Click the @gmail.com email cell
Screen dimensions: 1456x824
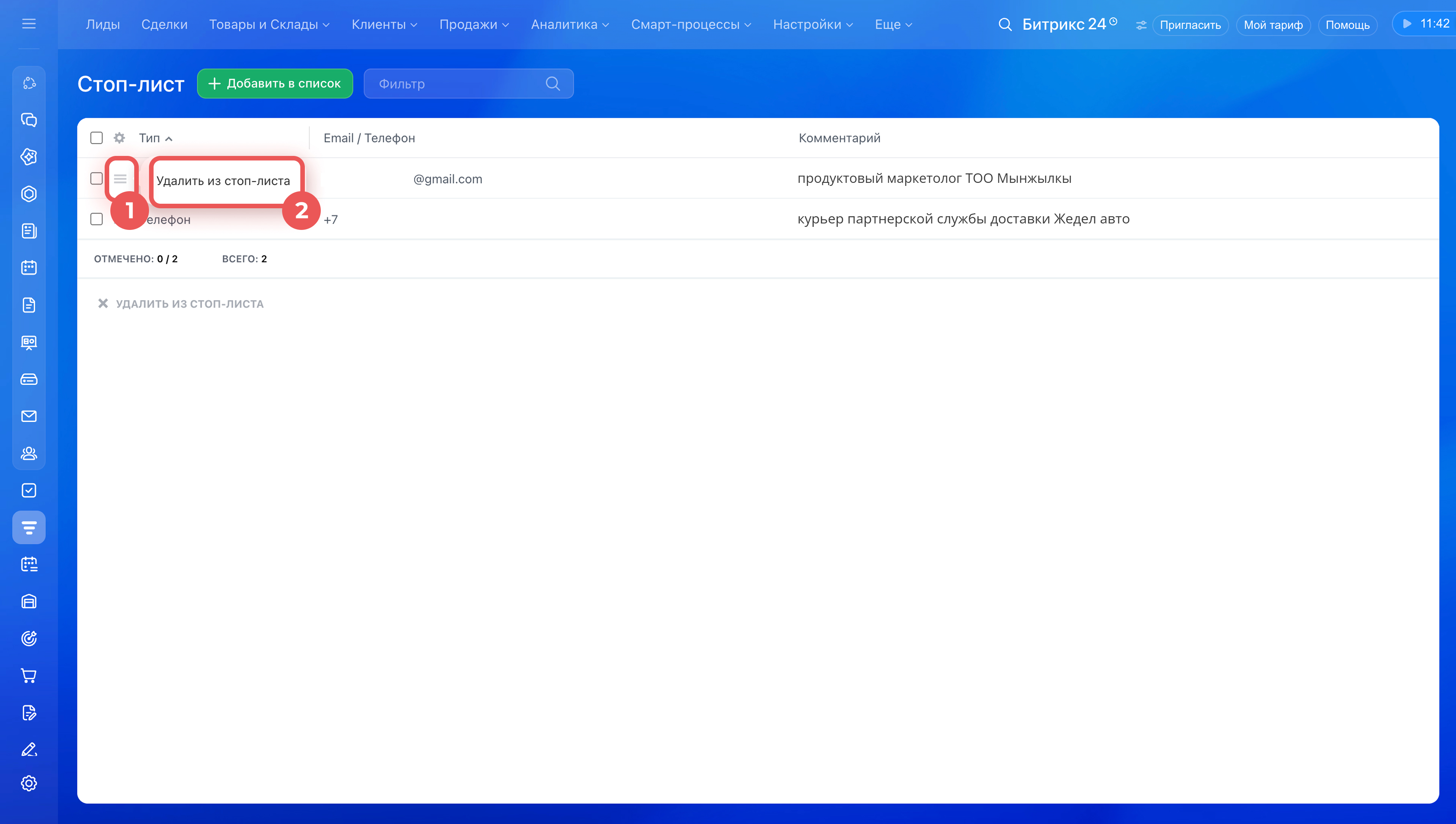[x=447, y=179]
